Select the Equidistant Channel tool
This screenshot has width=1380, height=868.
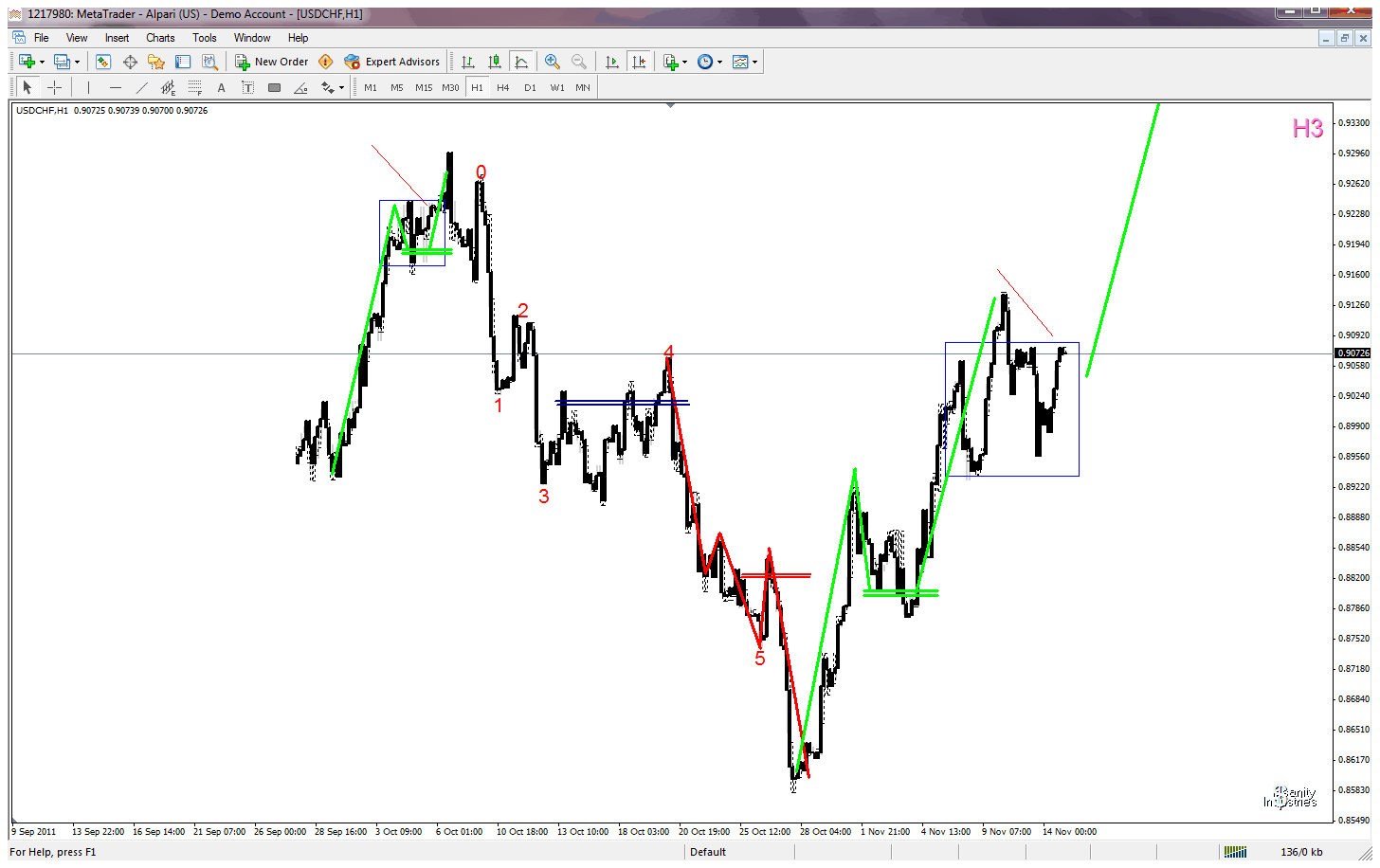tap(168, 87)
